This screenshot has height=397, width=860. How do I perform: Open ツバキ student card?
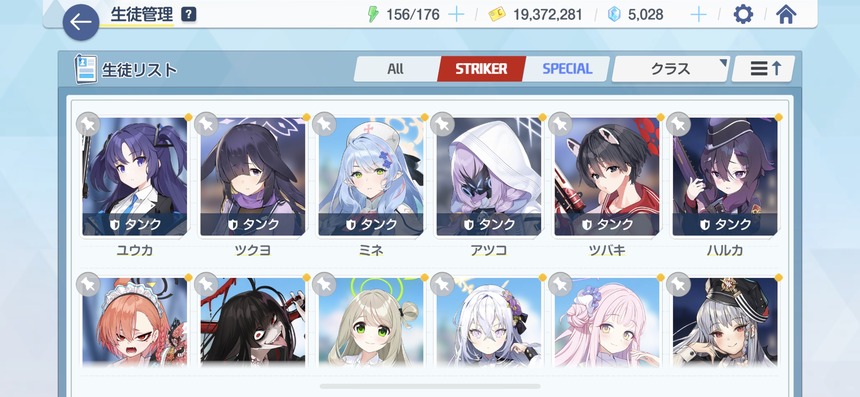(607, 177)
